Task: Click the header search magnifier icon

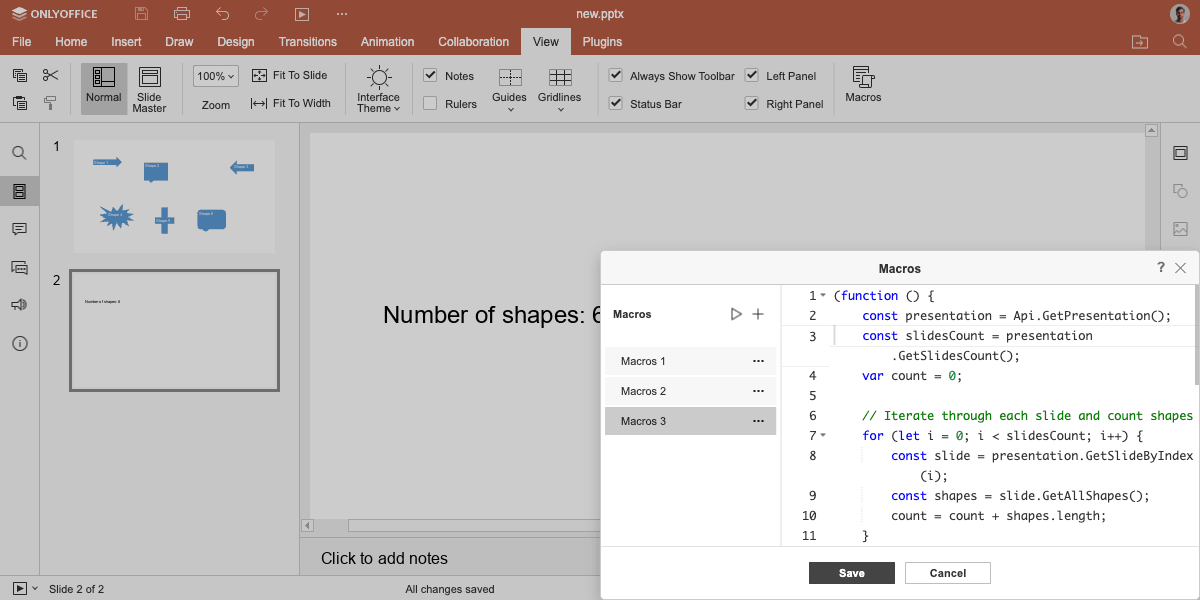Action: [1179, 42]
